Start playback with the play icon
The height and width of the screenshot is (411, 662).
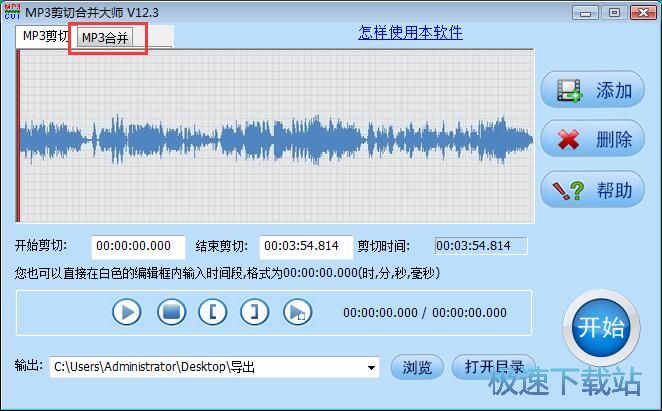click(x=127, y=312)
